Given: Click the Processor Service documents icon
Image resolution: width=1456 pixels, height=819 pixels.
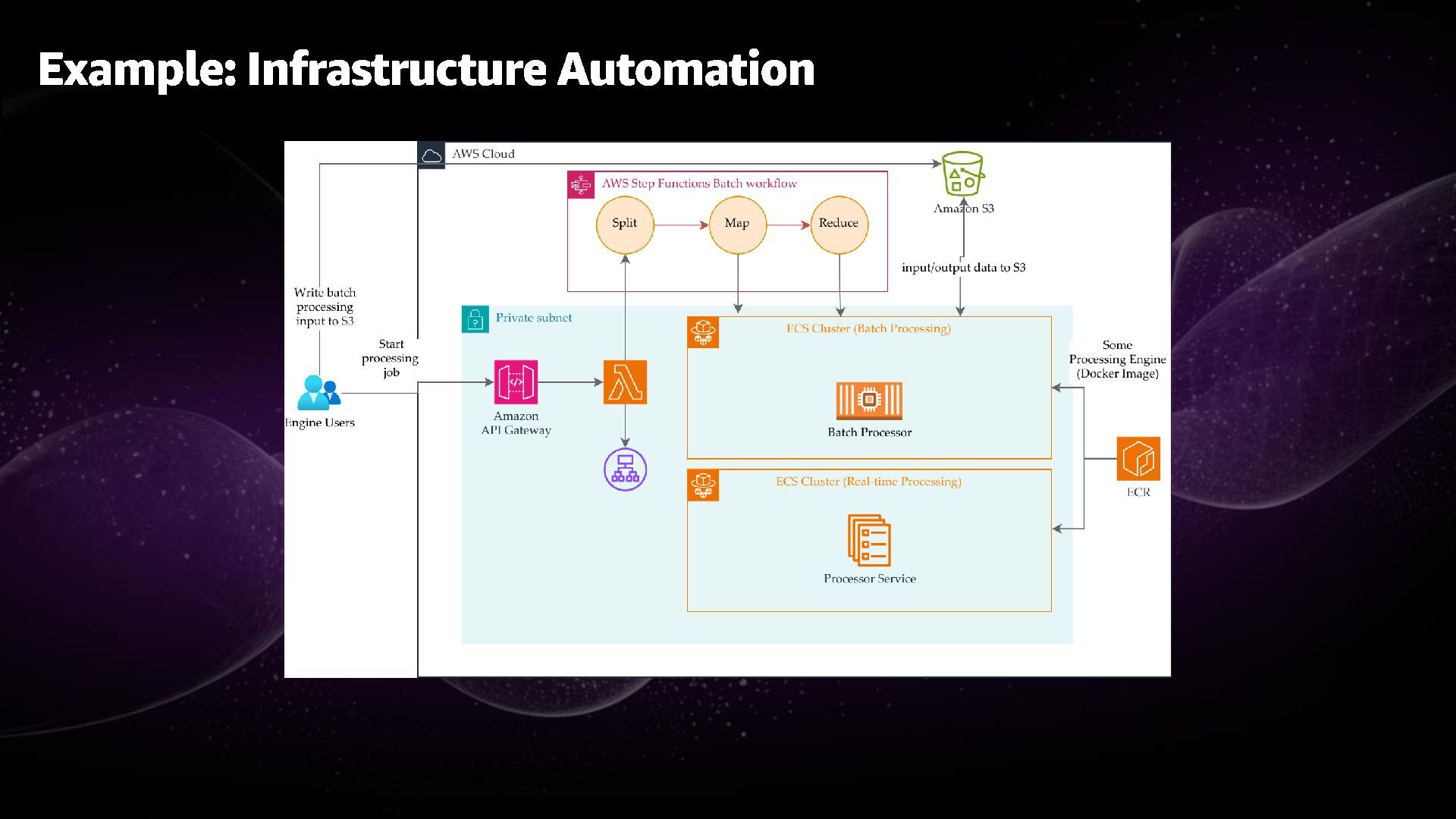Looking at the screenshot, I should point(869,541).
